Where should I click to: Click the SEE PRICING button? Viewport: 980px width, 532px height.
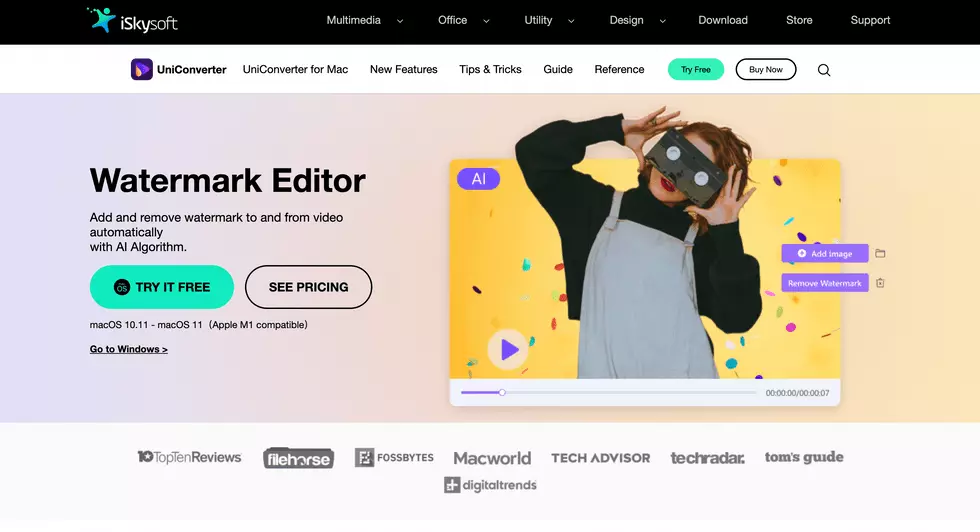tap(308, 287)
